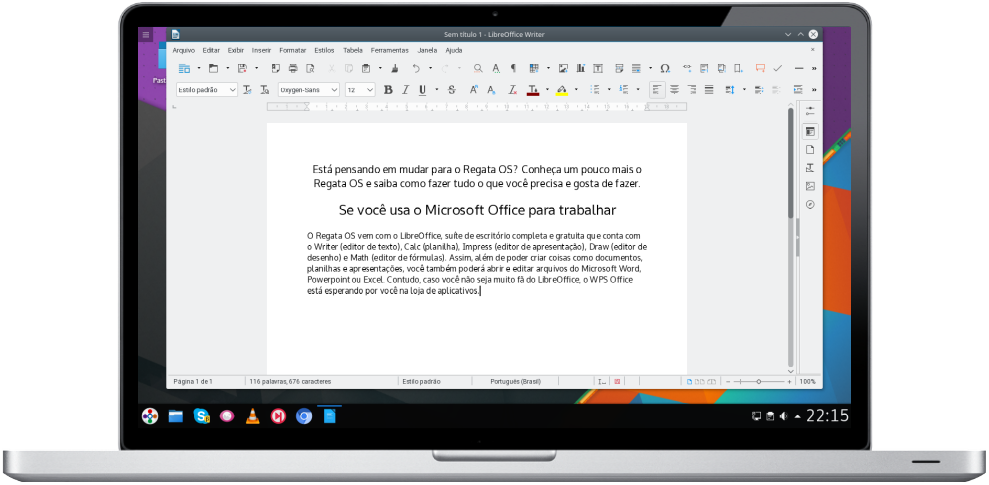The height and width of the screenshot is (485, 989).
Task: Toggle formatting marks (pilcrow) display
Action: tap(513, 68)
